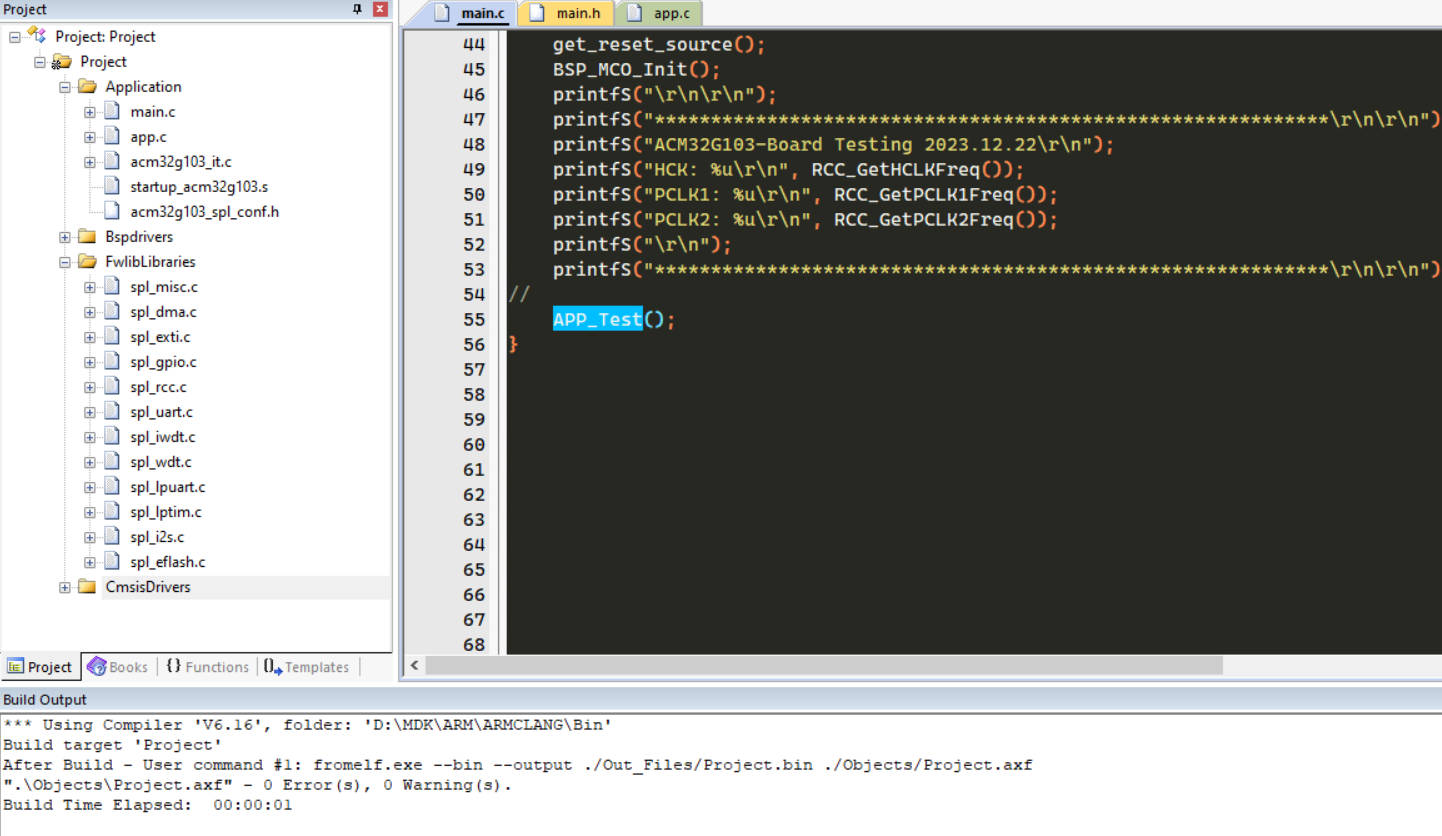Select spl_lptim.c file icon
This screenshot has width=1442, height=836.
[112, 512]
